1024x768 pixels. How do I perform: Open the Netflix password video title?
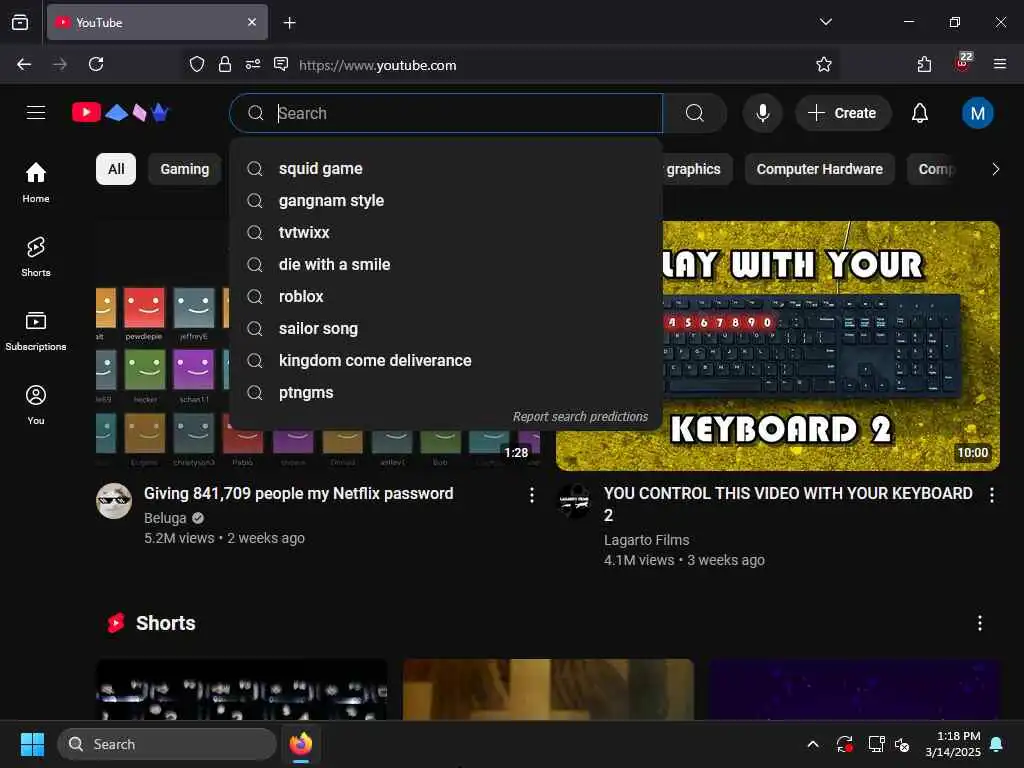pyautogui.click(x=298, y=494)
